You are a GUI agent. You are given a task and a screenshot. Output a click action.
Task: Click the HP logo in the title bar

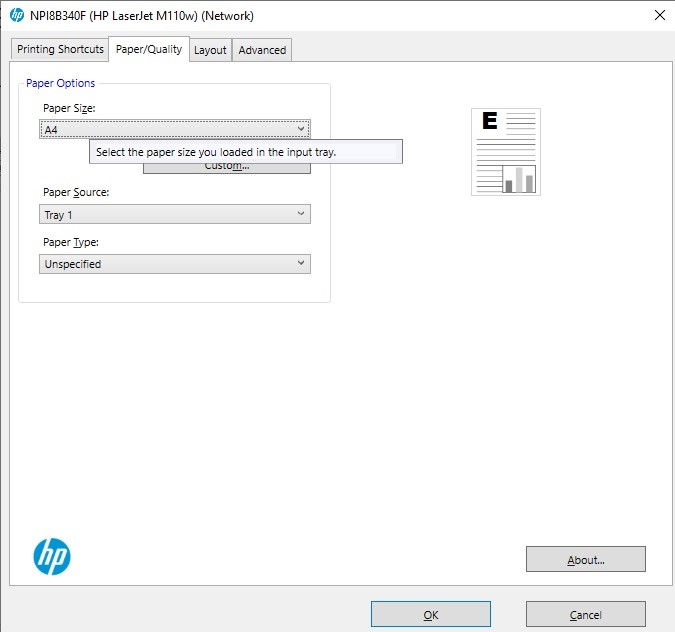coord(17,15)
